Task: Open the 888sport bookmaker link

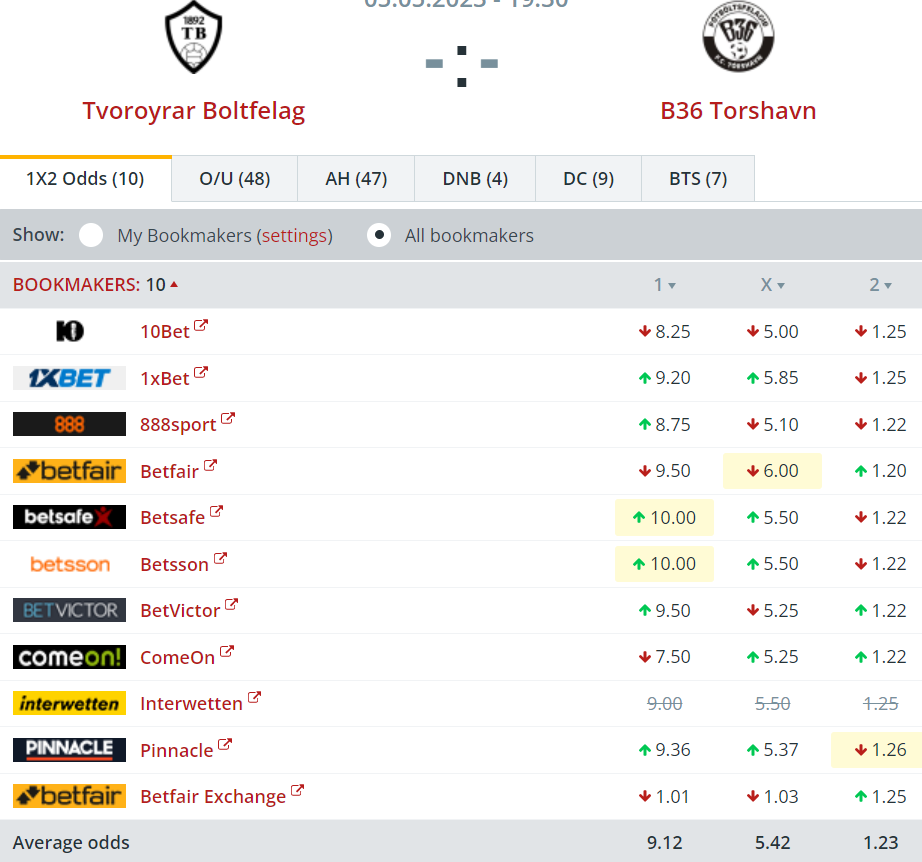Action: click(x=178, y=425)
